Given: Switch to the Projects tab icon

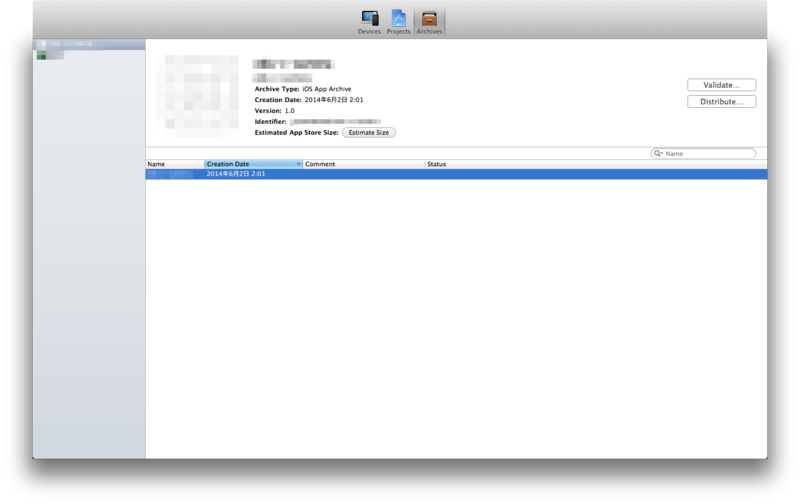Looking at the screenshot, I should [x=398, y=22].
